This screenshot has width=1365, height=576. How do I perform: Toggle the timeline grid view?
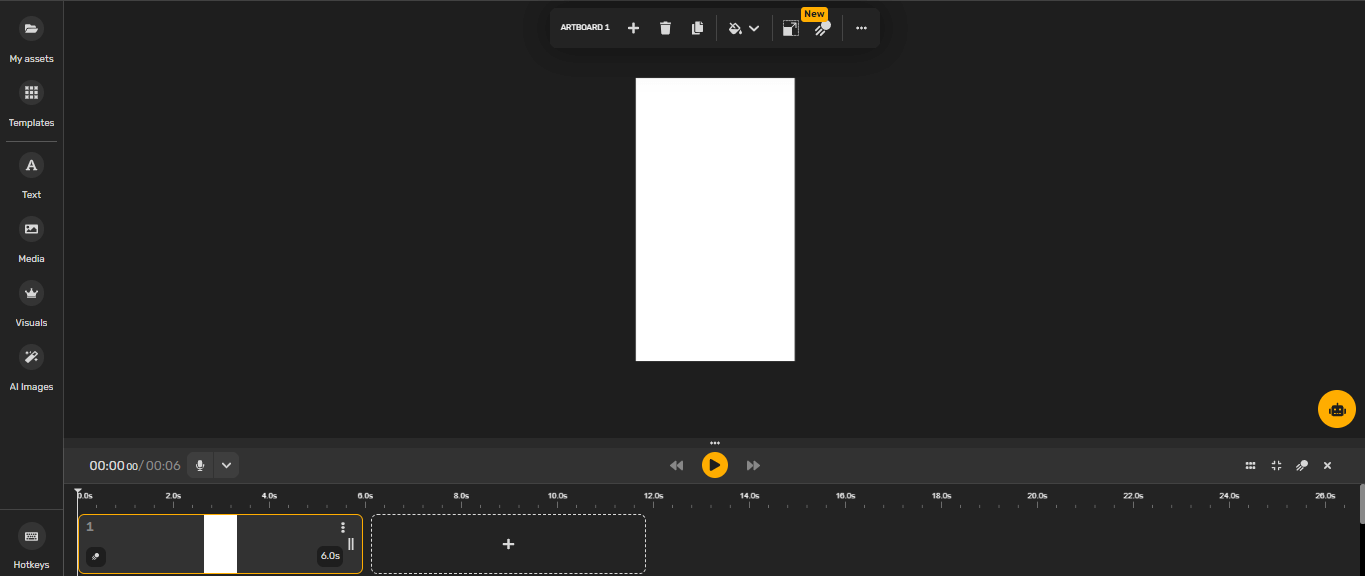[1251, 465]
